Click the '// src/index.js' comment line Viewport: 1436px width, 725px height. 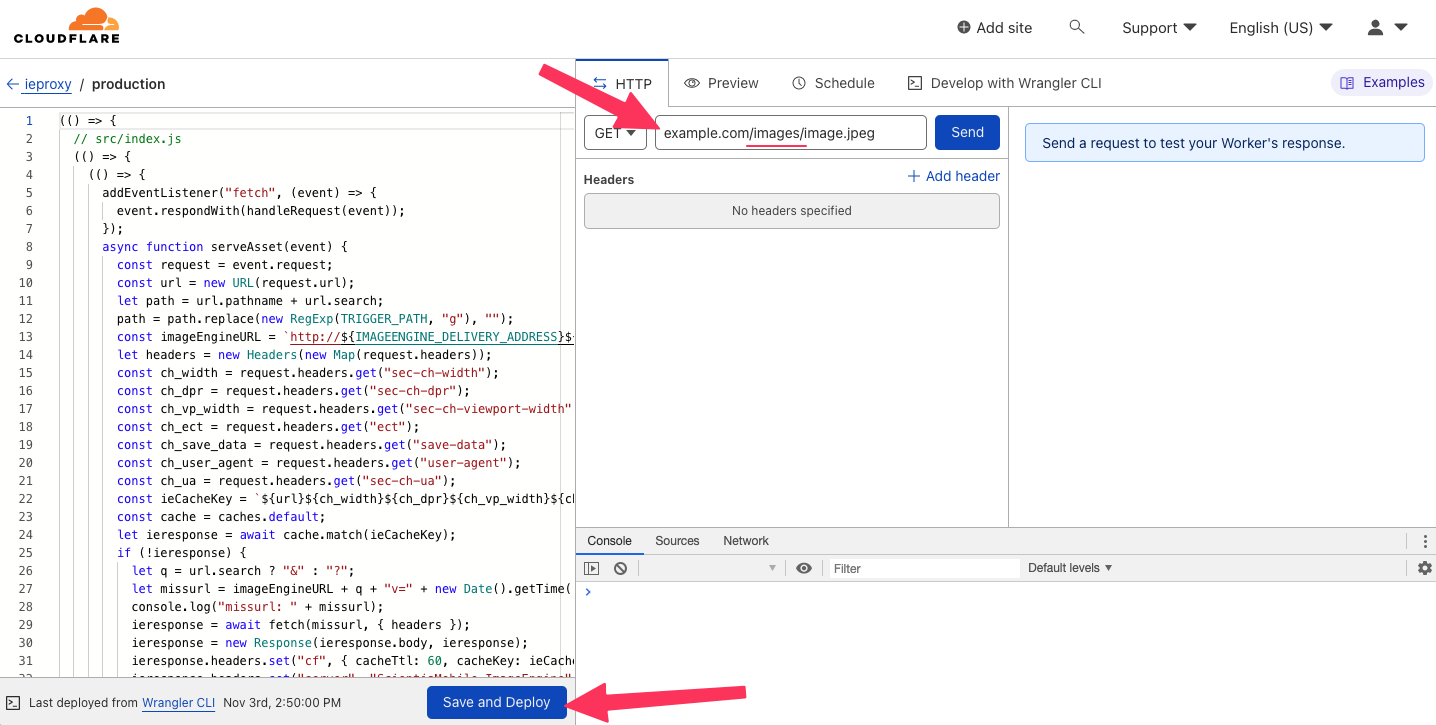127,139
